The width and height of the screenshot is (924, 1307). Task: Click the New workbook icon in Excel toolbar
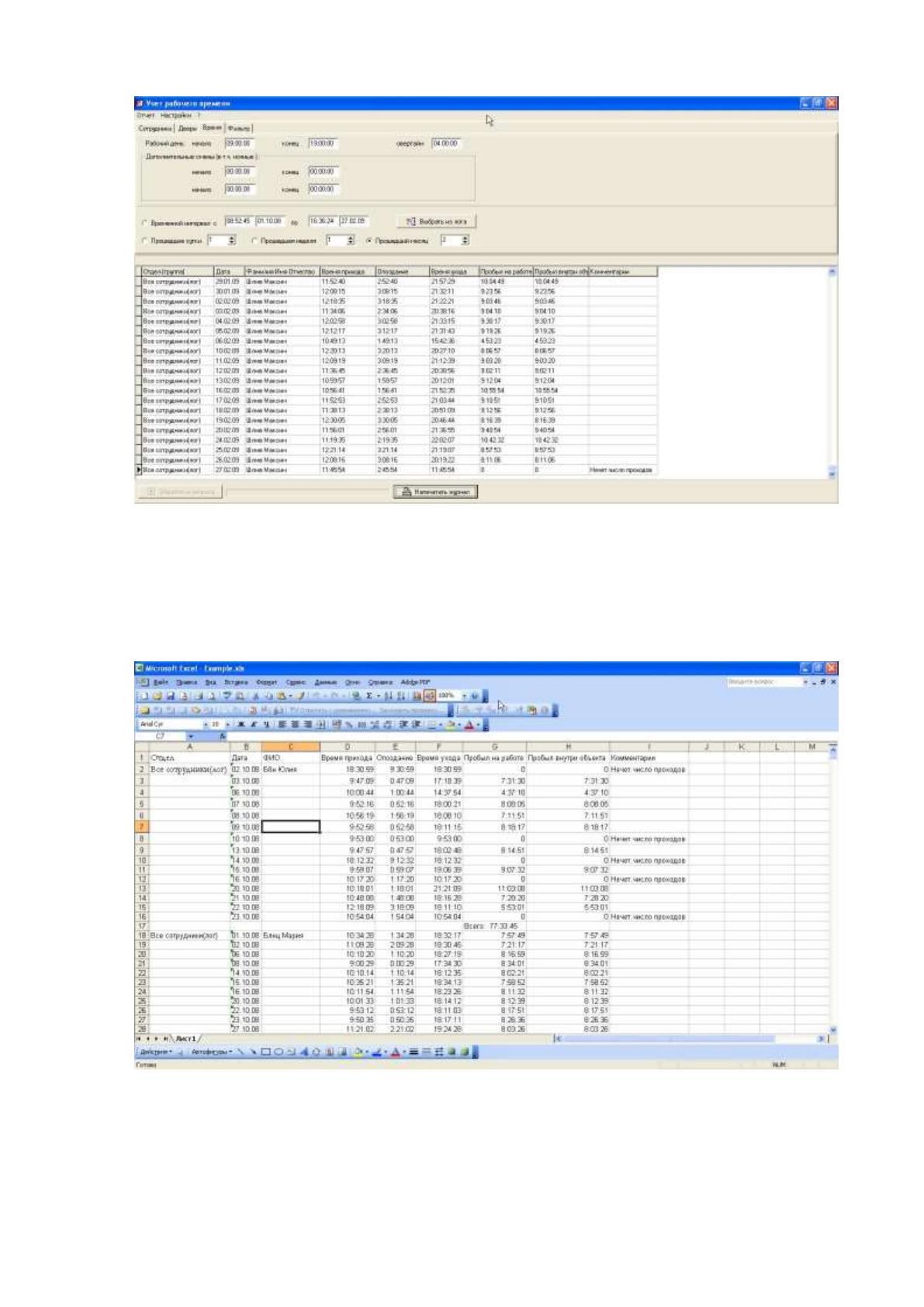pos(141,696)
